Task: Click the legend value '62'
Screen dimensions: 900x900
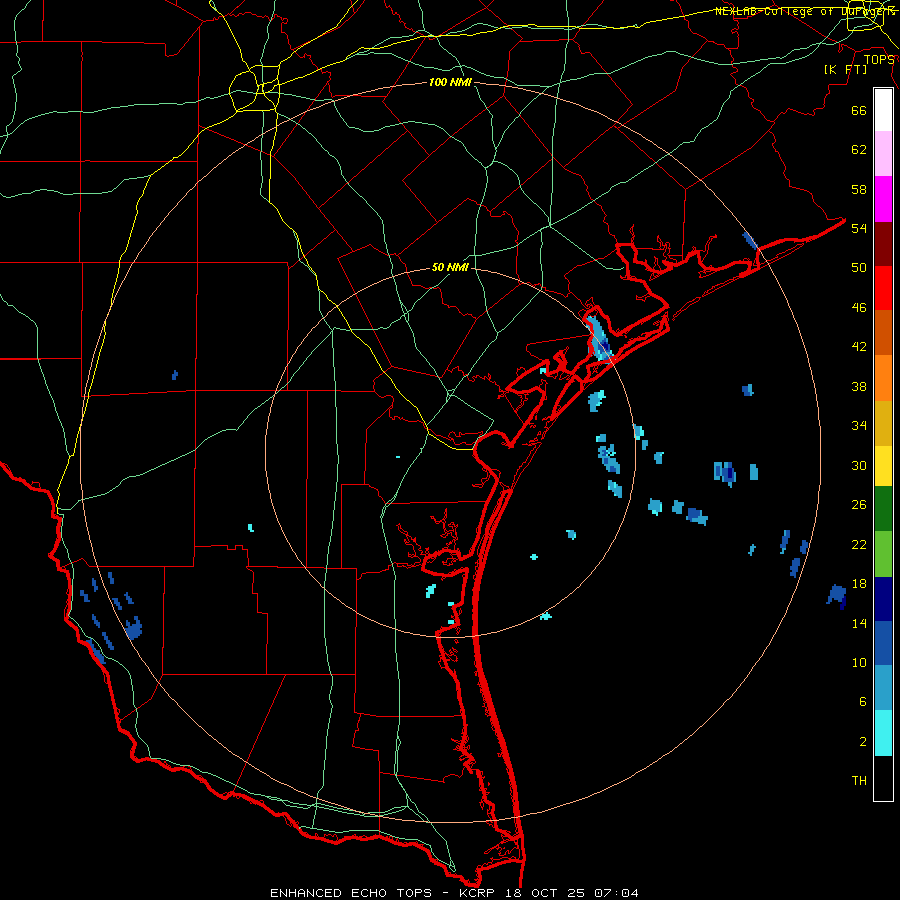Action: [859, 150]
